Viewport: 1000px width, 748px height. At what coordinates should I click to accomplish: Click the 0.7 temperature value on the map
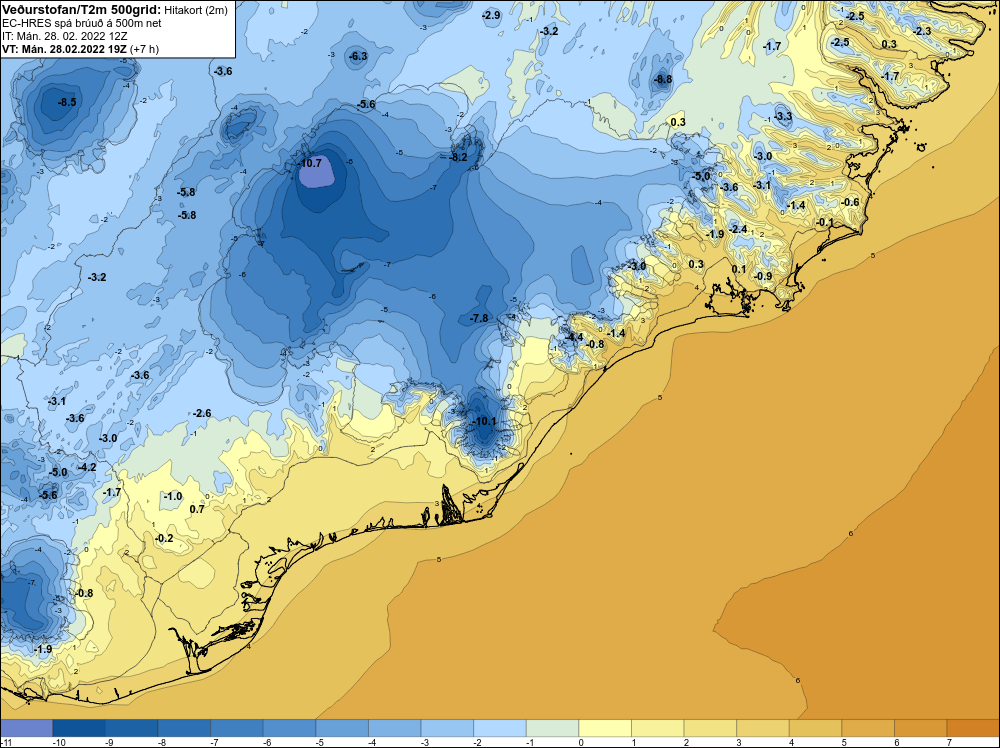point(197,510)
